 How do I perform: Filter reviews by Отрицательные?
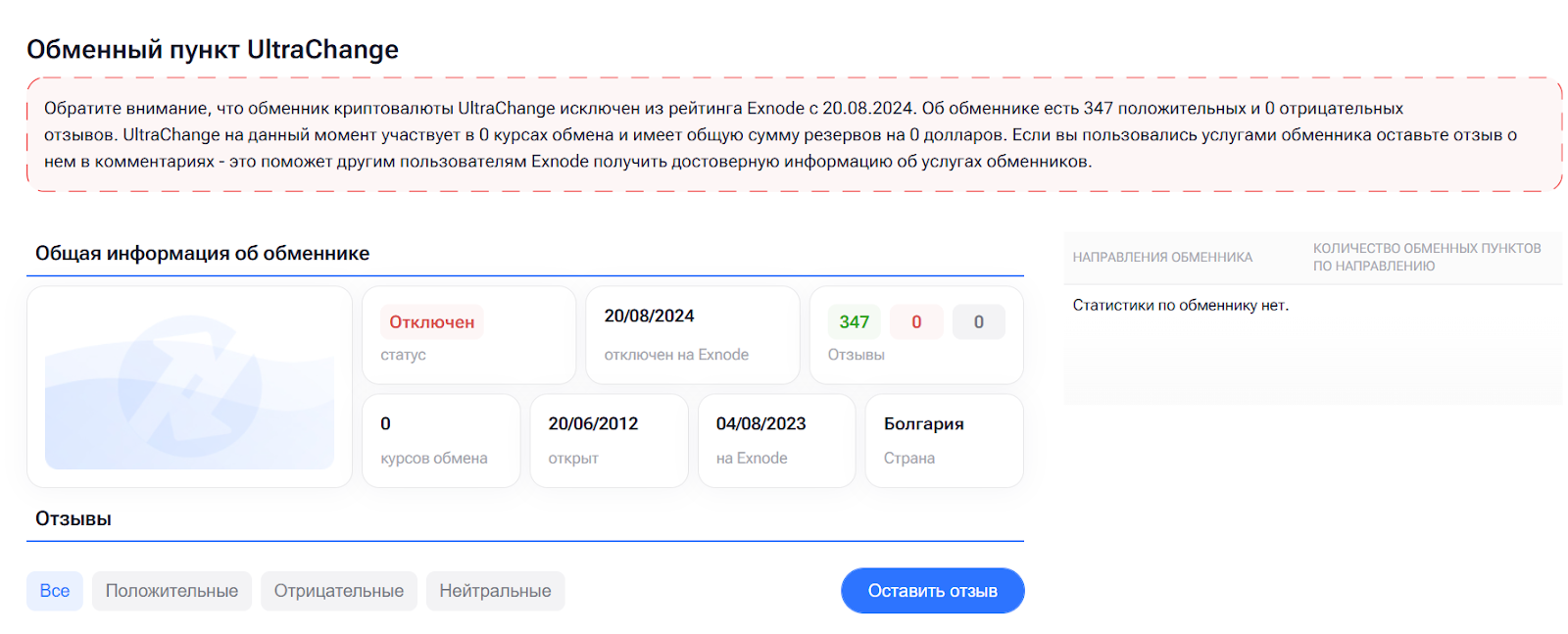339,591
